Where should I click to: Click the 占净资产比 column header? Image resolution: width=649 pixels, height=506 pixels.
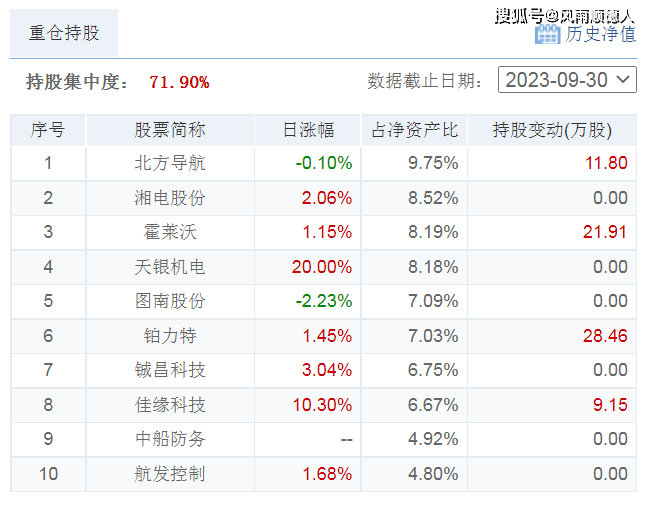(x=414, y=130)
